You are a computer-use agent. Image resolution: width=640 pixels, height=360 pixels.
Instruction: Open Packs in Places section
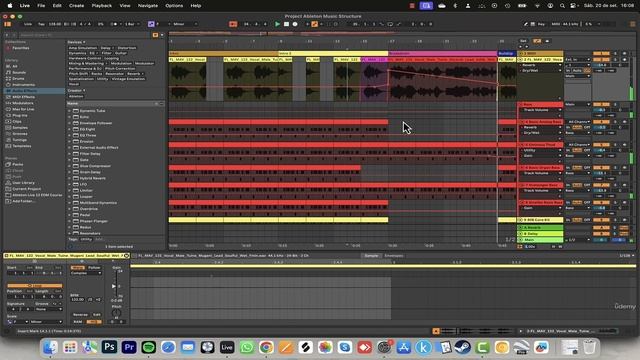(18, 164)
